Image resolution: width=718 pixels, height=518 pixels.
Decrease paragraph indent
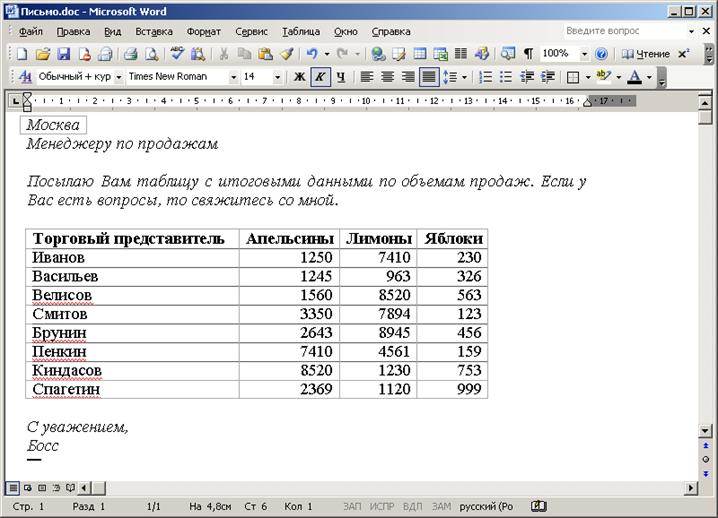[527, 77]
